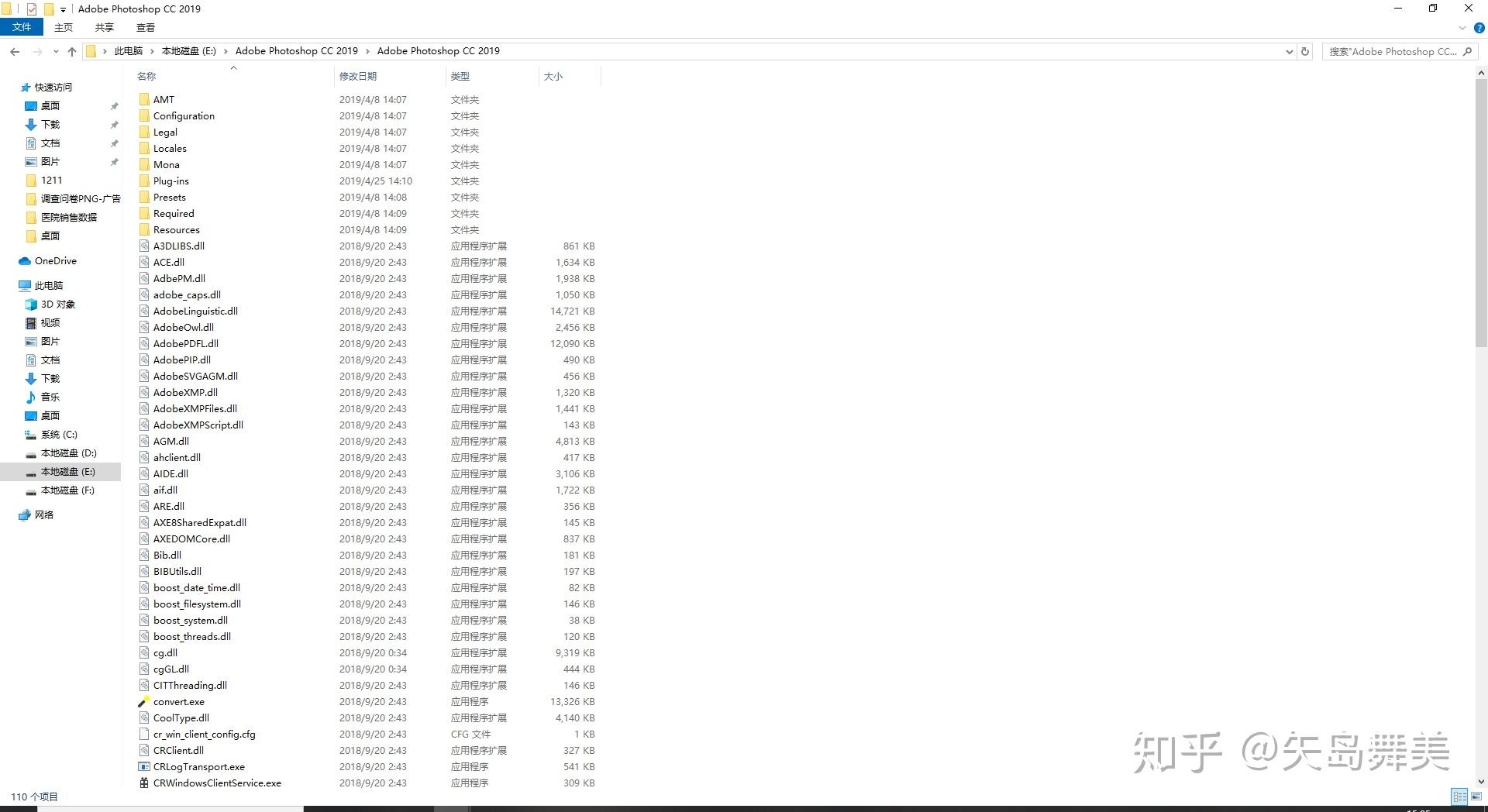Select the CRWindowsClientService.exe icon

(x=144, y=783)
